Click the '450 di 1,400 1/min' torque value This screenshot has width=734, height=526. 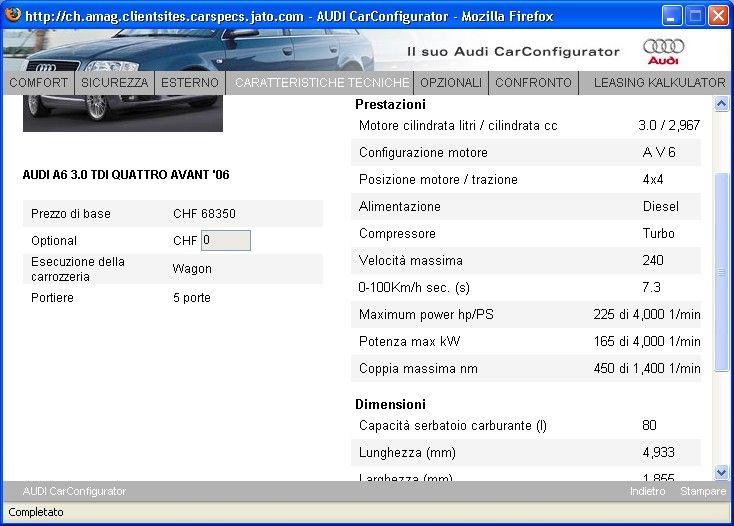pyautogui.click(x=647, y=369)
